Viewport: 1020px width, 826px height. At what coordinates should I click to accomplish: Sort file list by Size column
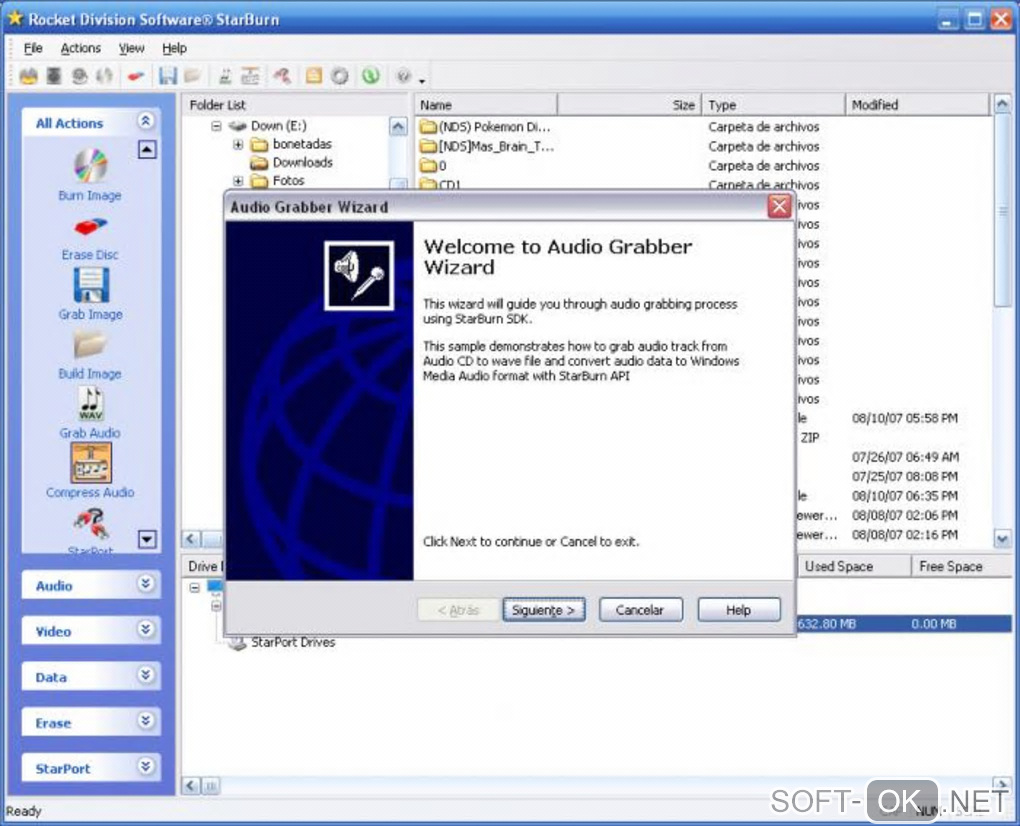click(x=630, y=105)
